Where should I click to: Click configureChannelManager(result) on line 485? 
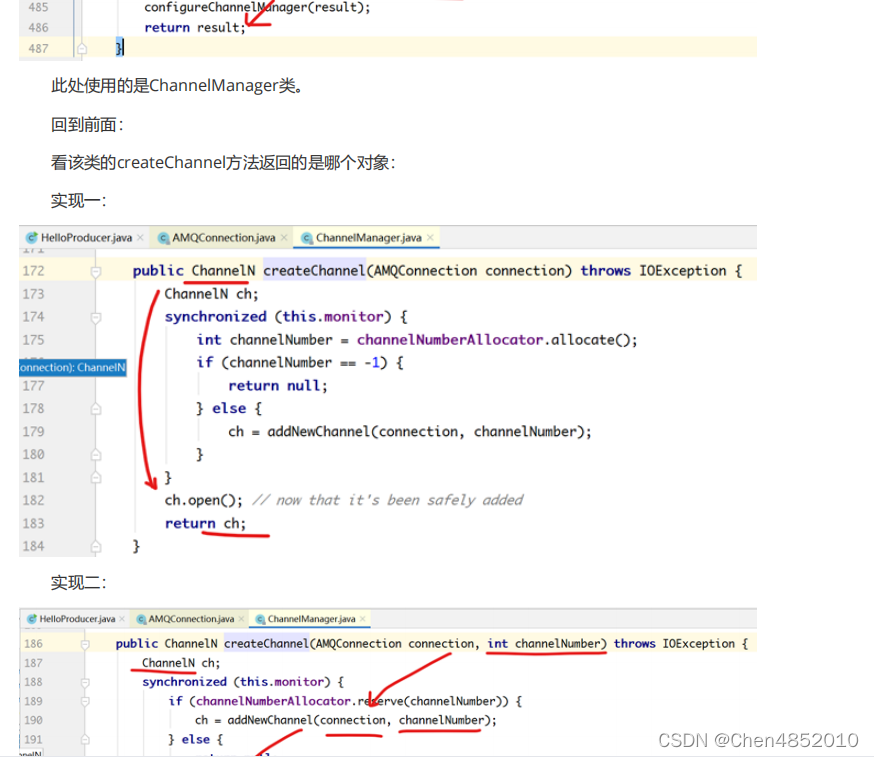point(257,7)
